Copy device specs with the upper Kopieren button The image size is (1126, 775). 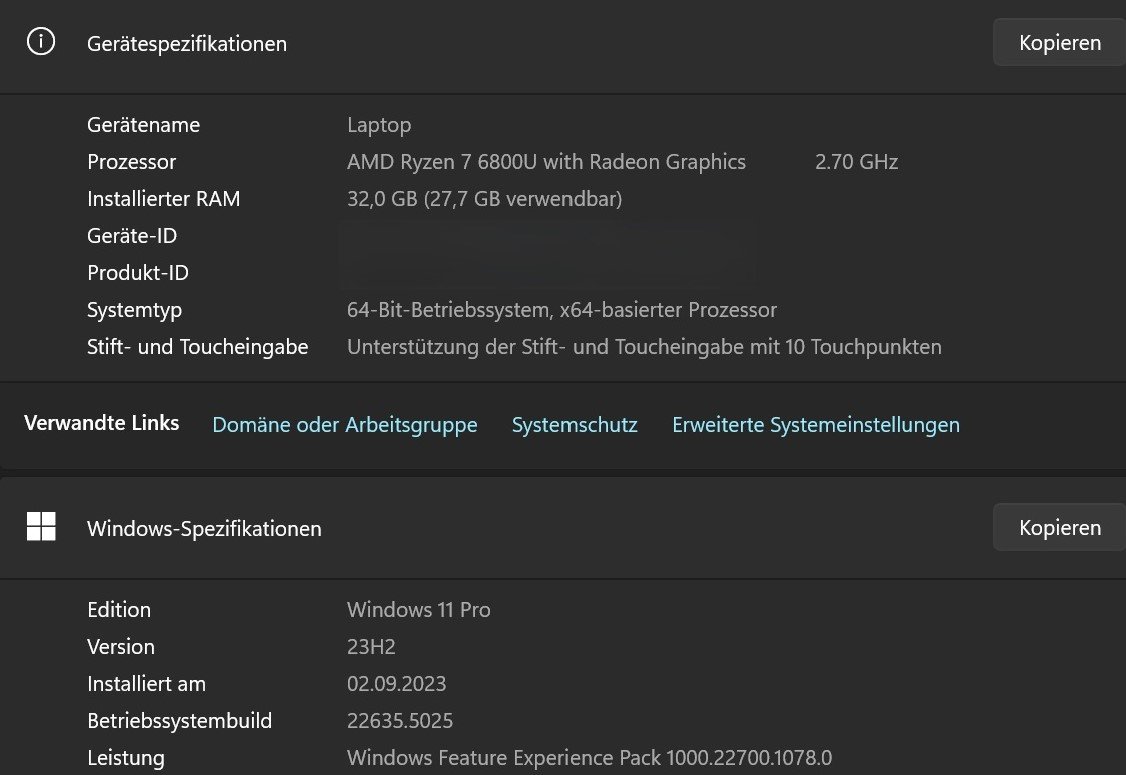pos(1059,43)
